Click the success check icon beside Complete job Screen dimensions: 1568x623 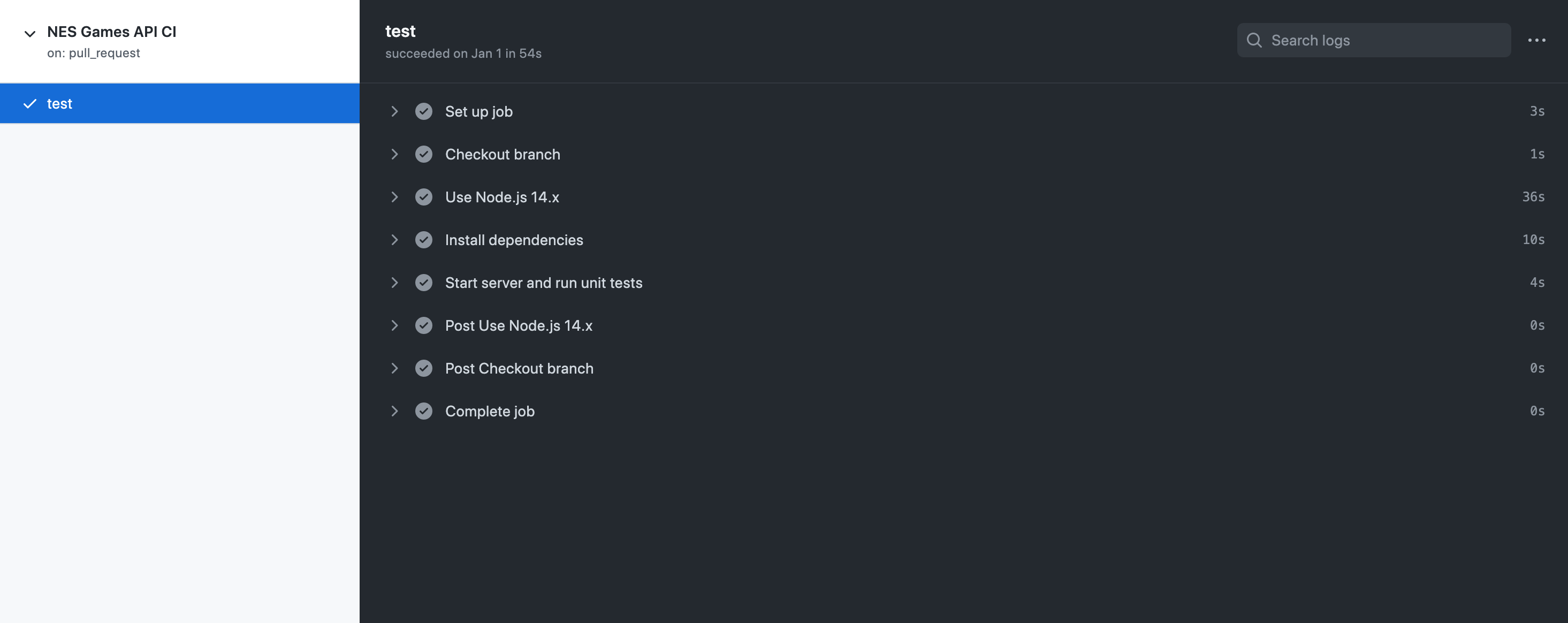click(424, 411)
